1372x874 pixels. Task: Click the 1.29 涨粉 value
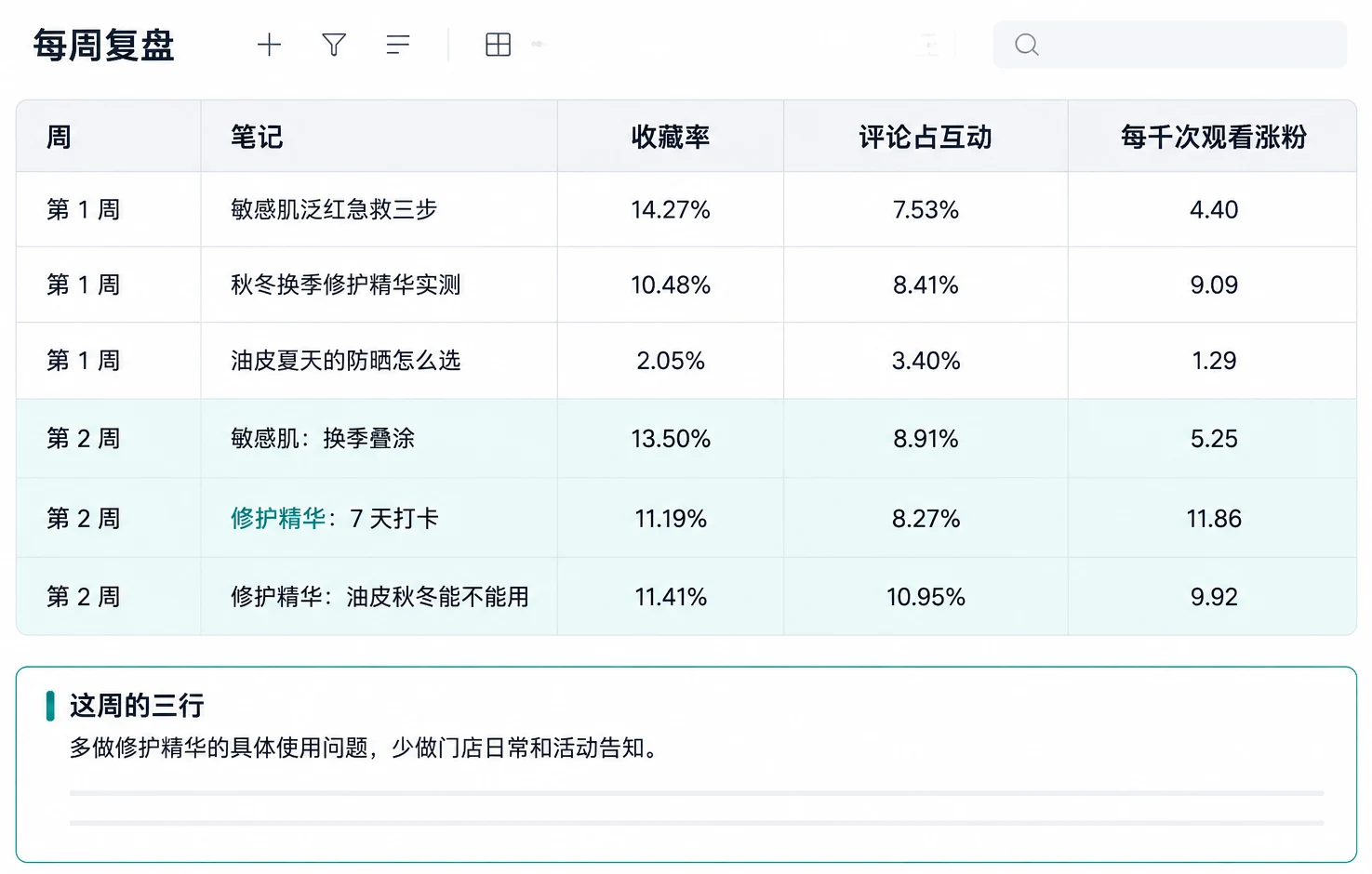(1214, 360)
